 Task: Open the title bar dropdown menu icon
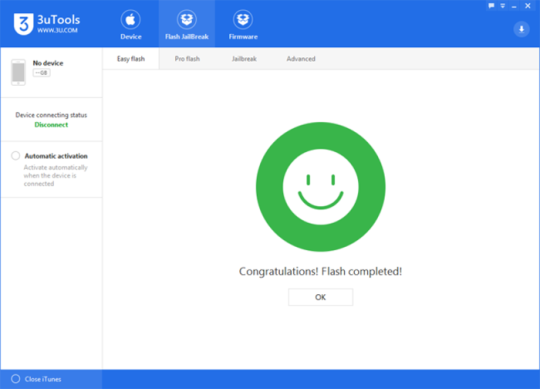[x=502, y=6]
